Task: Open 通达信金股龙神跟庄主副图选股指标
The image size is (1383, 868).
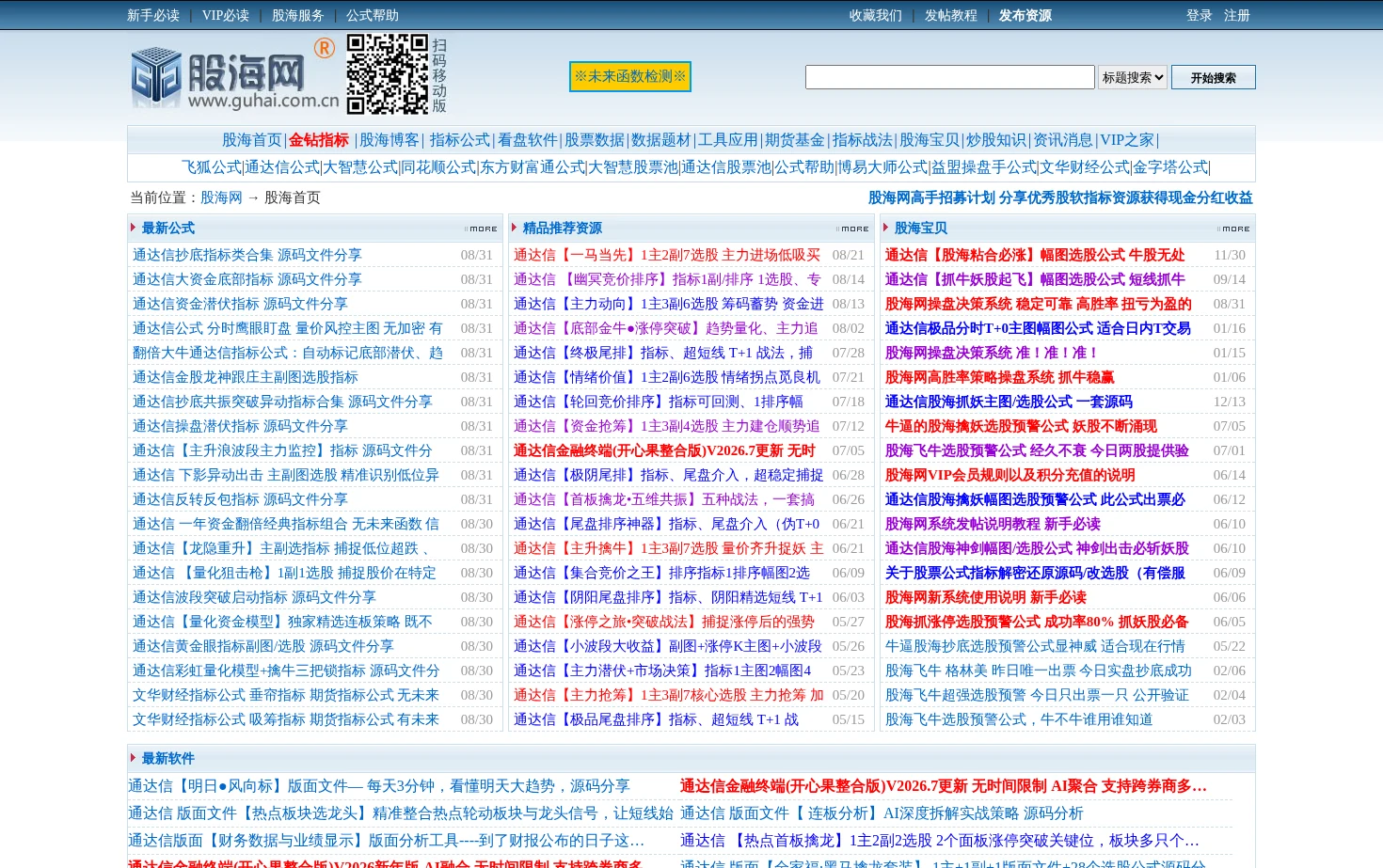Action: [246, 377]
